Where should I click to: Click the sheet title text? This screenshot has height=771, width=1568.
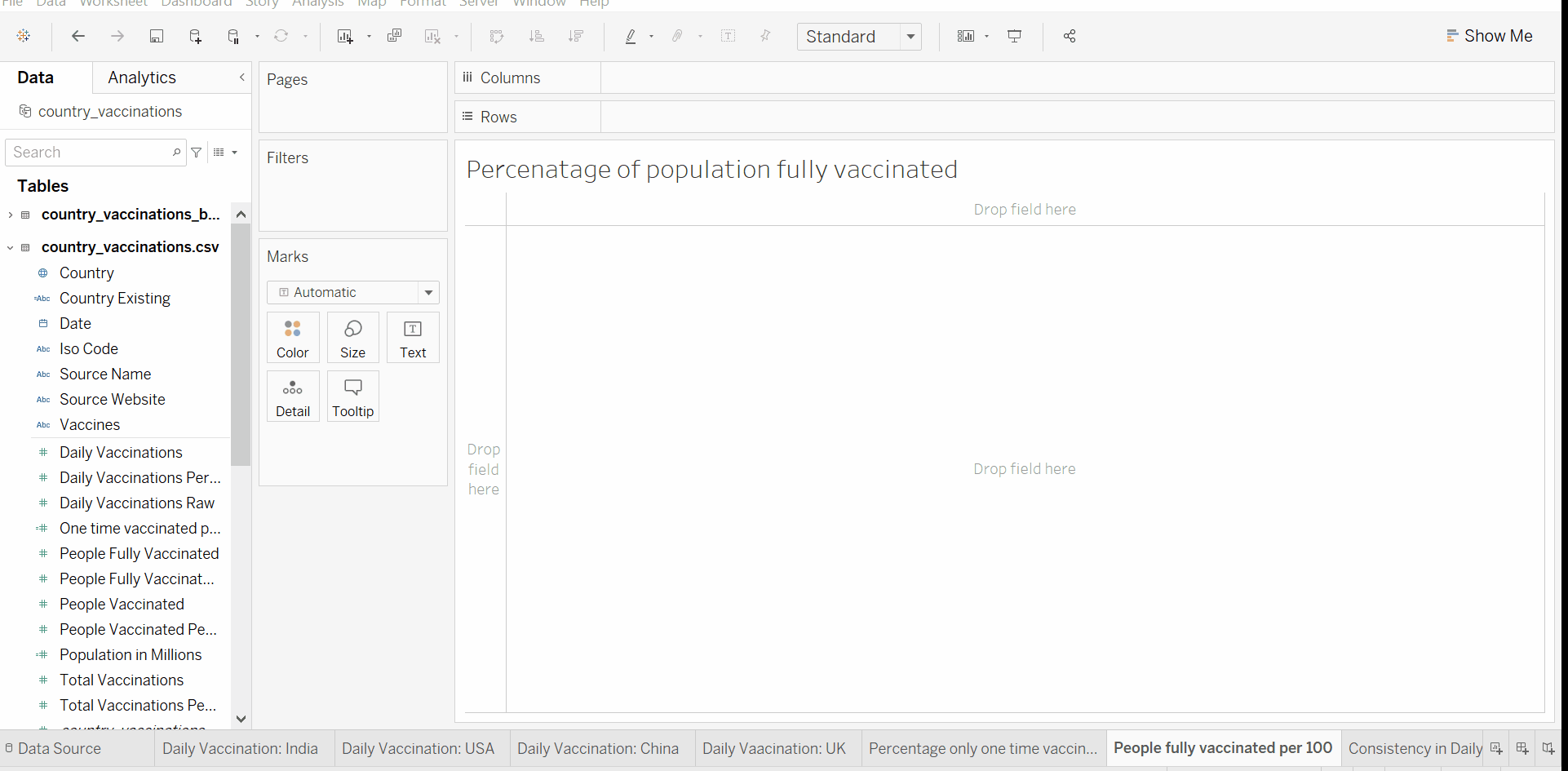pos(712,169)
